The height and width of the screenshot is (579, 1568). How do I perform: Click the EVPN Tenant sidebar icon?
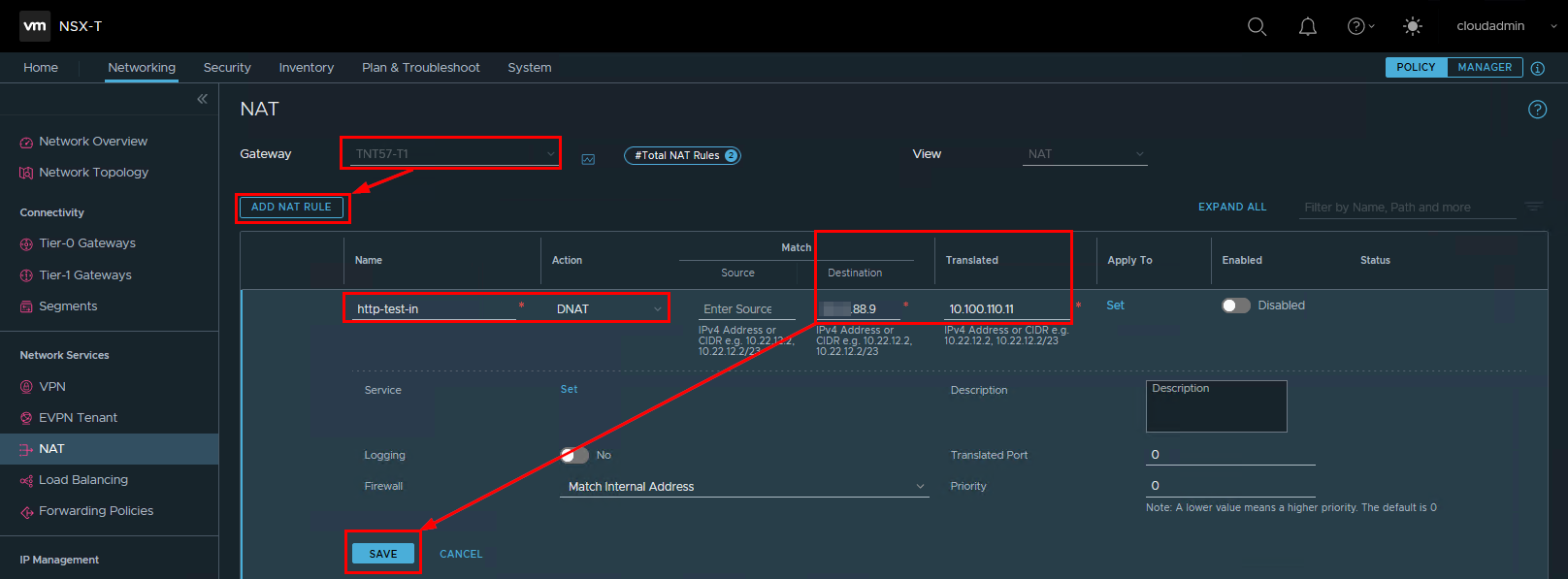[26, 418]
